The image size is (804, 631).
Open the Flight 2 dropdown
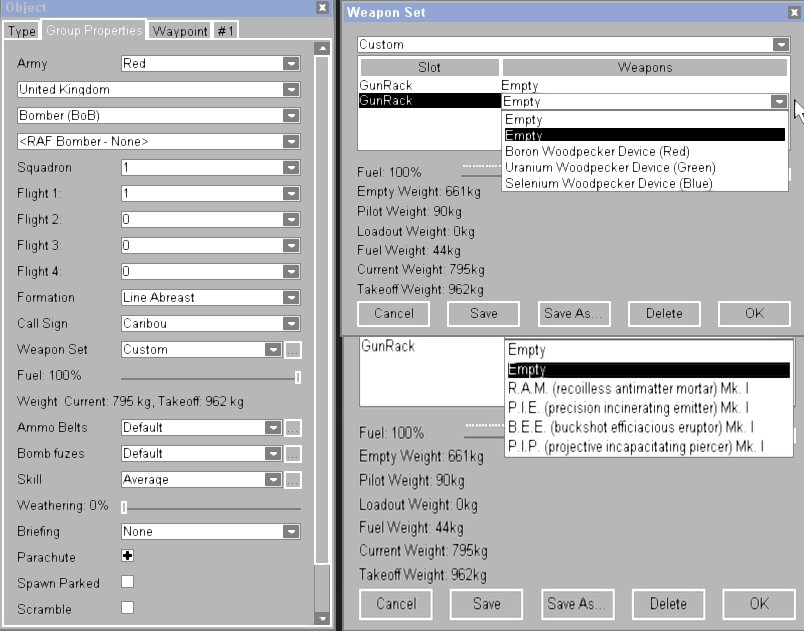coord(210,219)
